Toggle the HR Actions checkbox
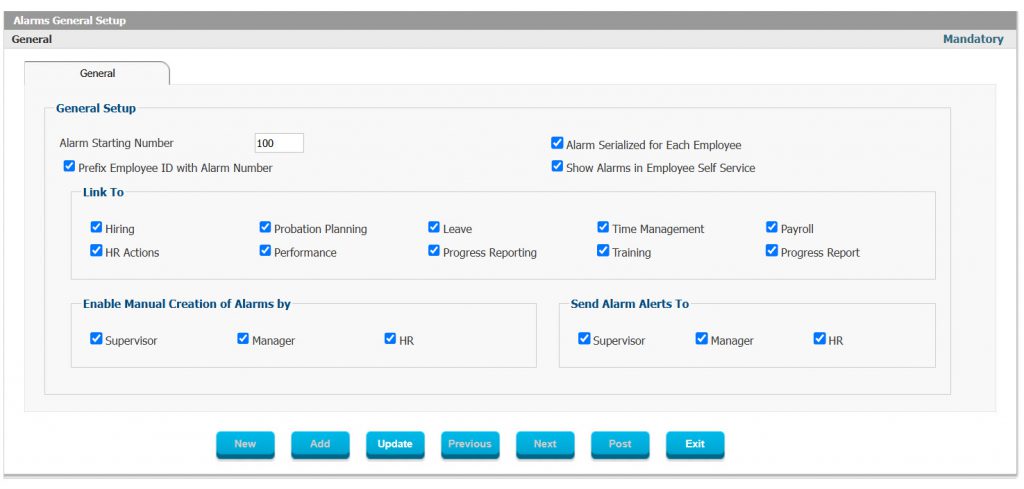The width and height of the screenshot is (1024, 489). (x=96, y=251)
